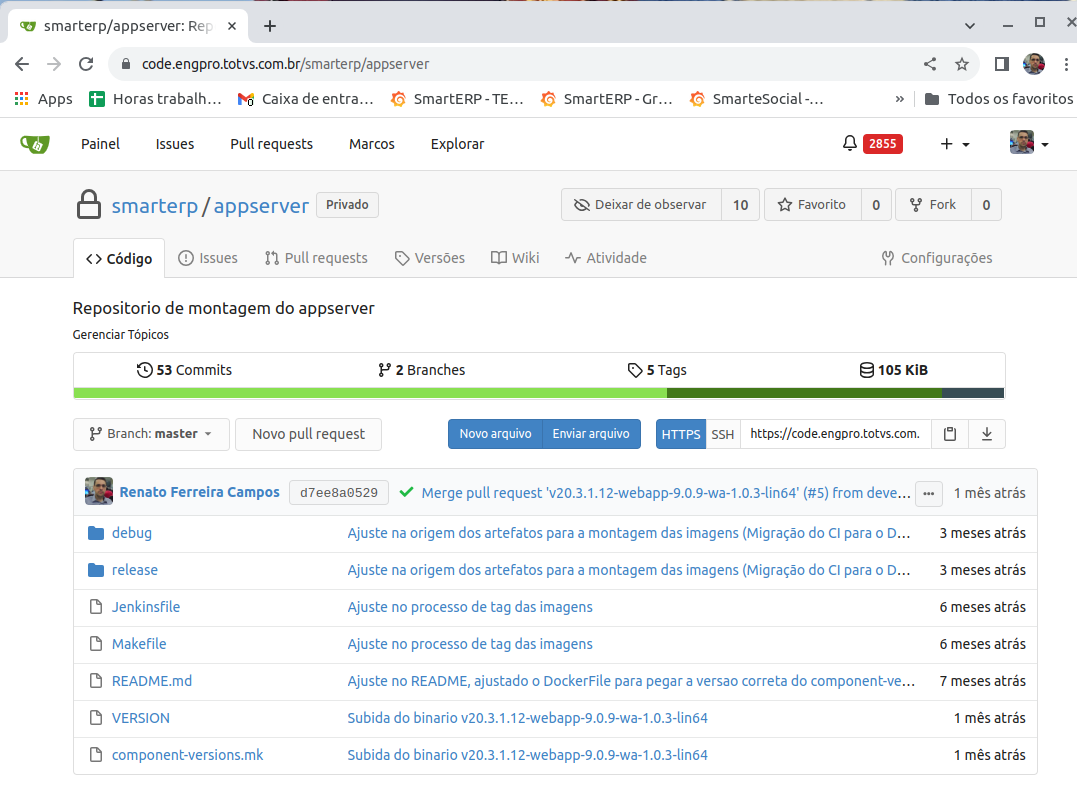The image size is (1077, 789).
Task: Click the language statistics color bar
Action: pyautogui.click(x=538, y=393)
